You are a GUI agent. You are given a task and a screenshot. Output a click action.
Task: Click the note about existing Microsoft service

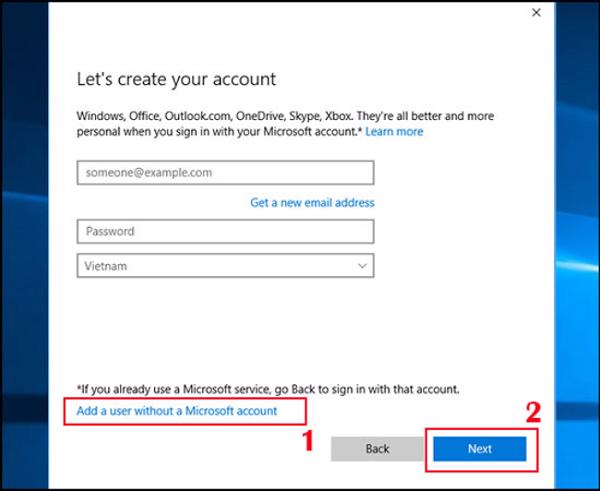point(268,389)
